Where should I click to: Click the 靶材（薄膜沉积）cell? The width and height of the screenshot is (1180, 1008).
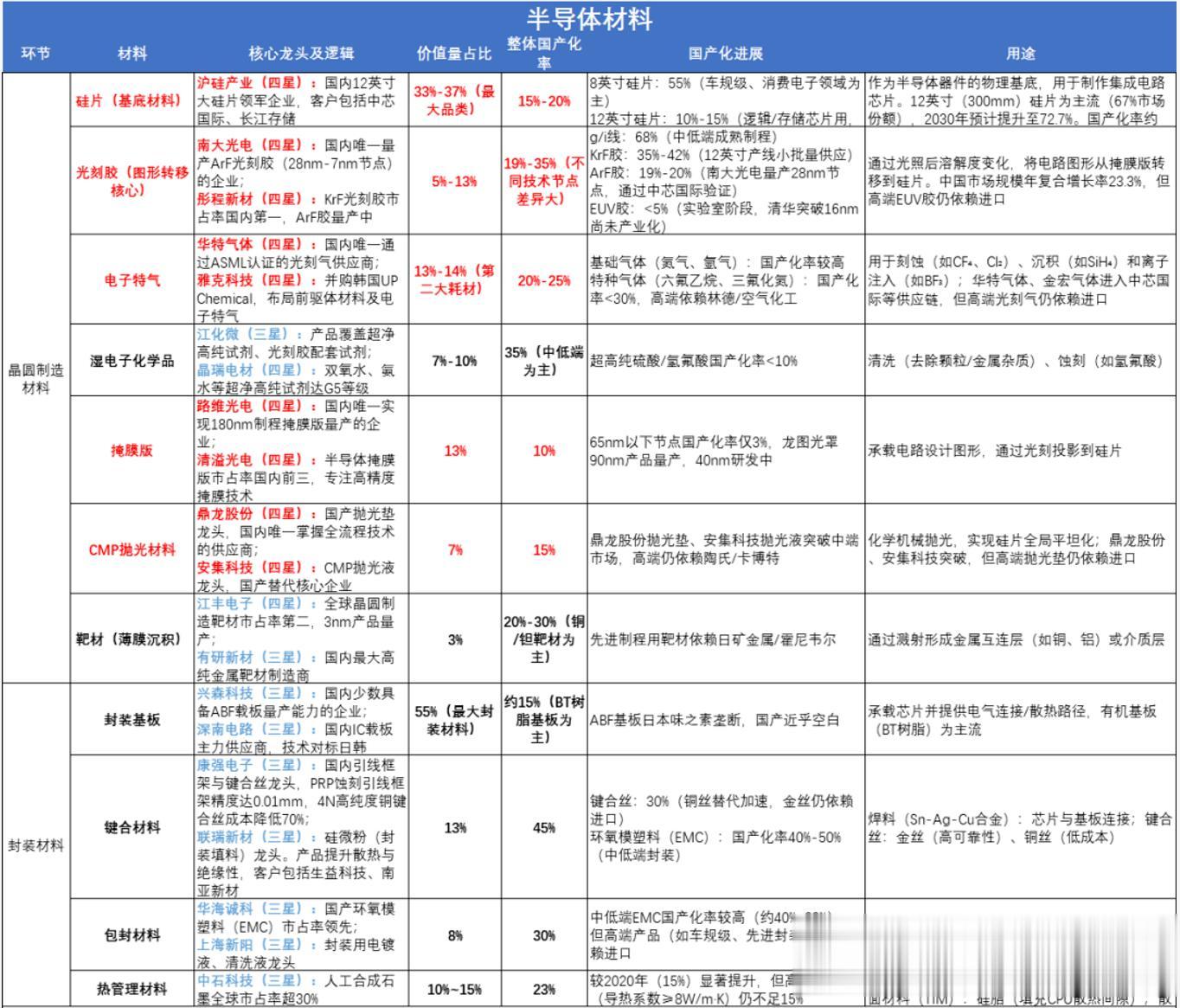[x=131, y=639]
